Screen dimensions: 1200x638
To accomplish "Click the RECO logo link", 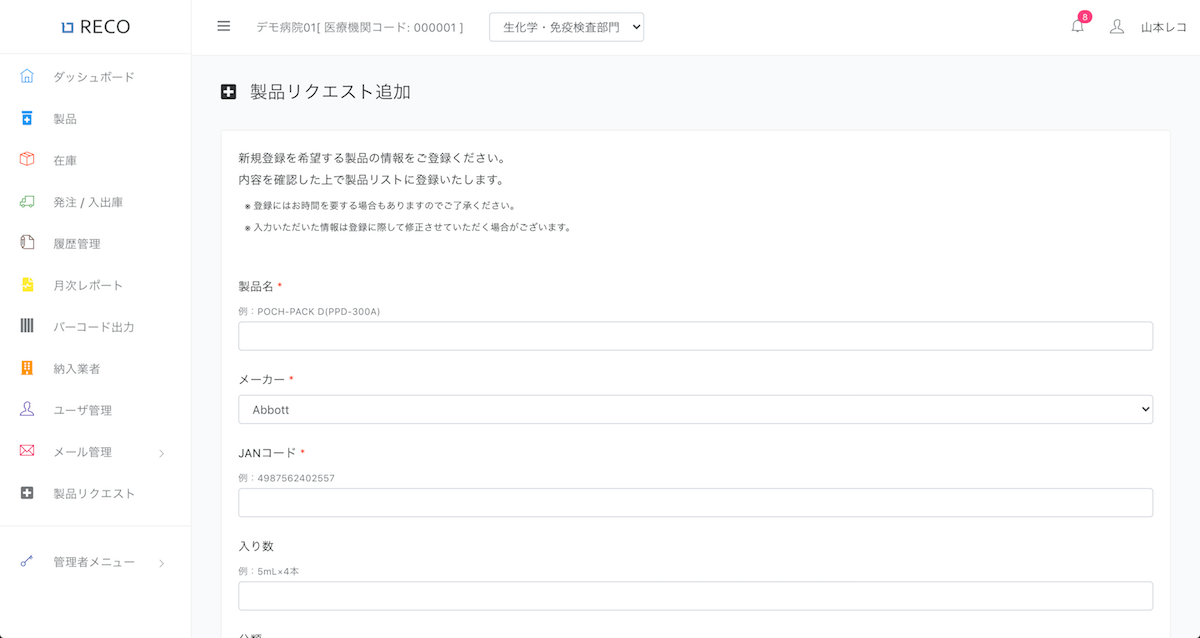I will click(95, 27).
